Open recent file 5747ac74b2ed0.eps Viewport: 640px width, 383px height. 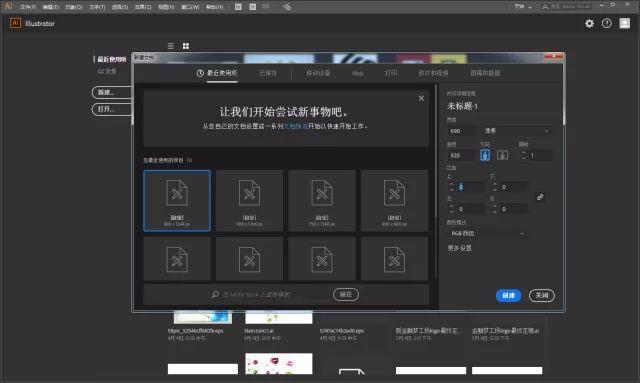pos(342,331)
